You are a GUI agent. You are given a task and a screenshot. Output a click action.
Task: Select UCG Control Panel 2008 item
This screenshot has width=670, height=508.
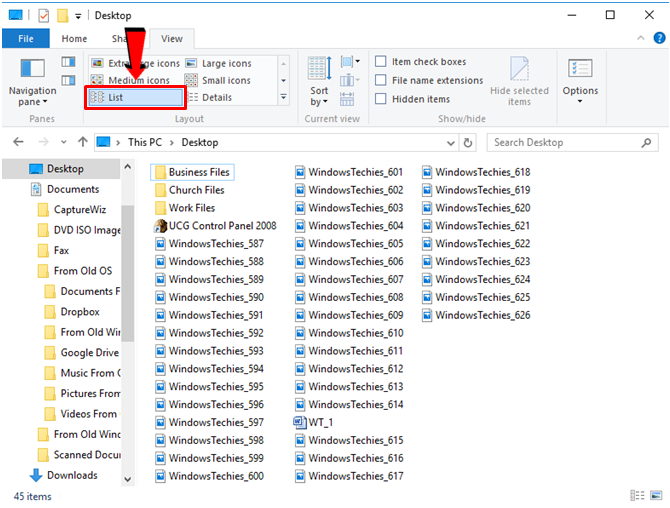point(215,226)
